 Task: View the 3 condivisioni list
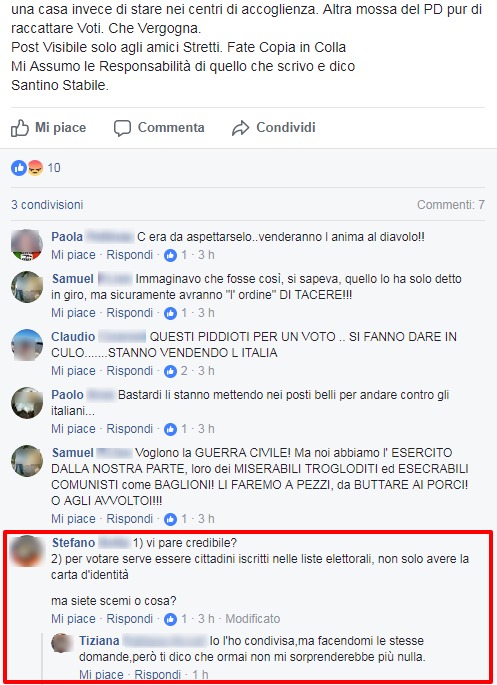click(47, 204)
